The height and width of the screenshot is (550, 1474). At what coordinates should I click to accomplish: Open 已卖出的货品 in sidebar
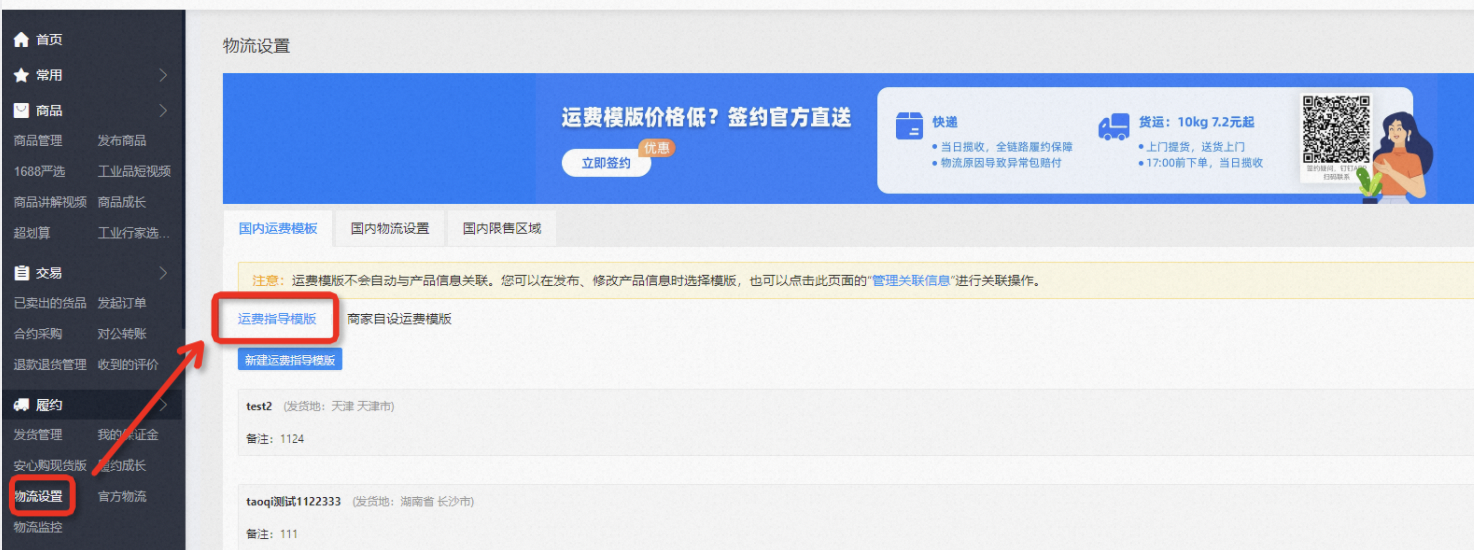tap(50, 303)
